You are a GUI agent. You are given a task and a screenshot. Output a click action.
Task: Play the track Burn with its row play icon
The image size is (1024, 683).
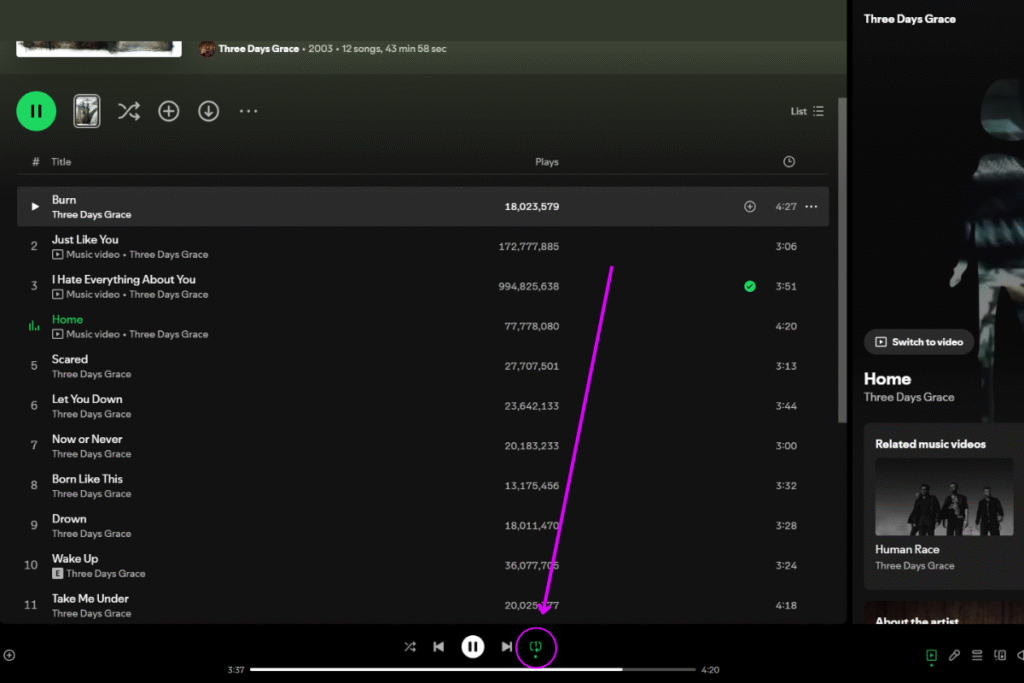coord(35,206)
